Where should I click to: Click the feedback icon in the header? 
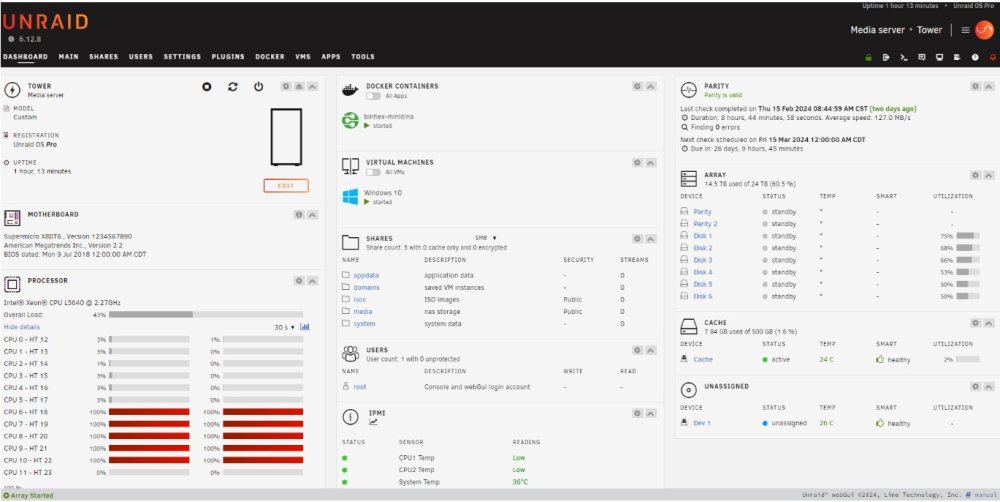coord(922,57)
